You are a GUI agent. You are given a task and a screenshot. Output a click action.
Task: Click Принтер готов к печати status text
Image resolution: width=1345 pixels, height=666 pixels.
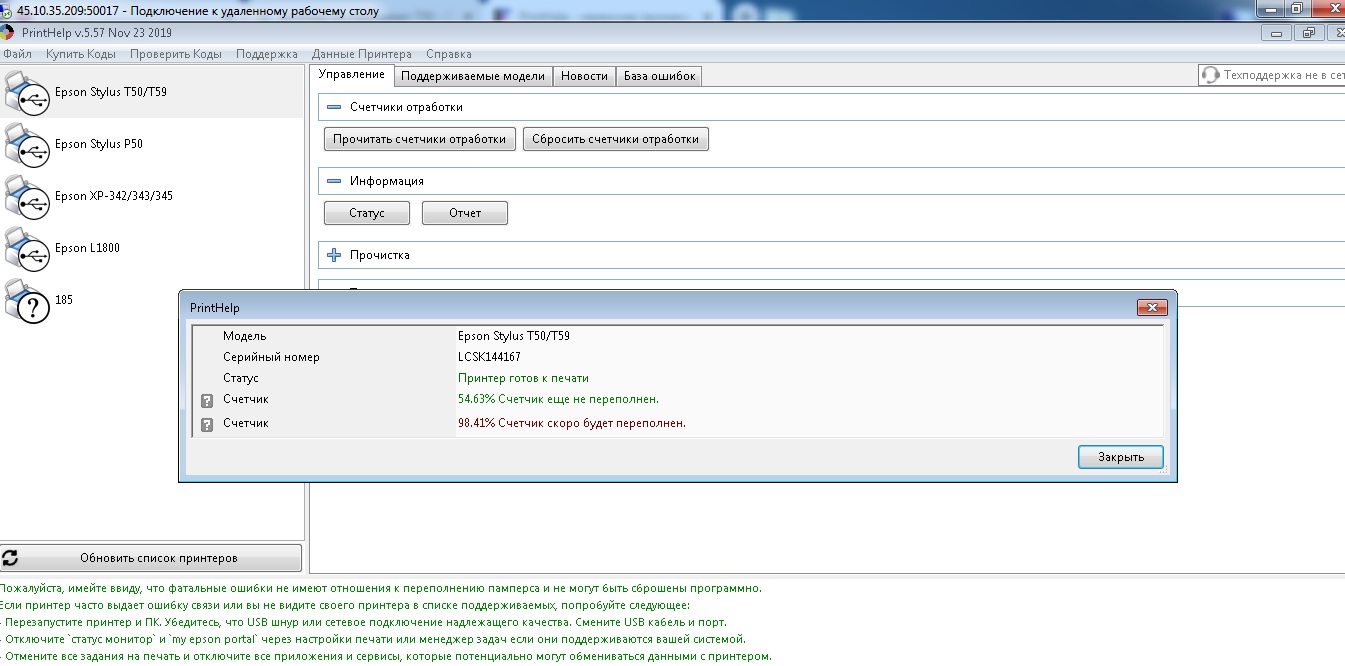point(523,378)
